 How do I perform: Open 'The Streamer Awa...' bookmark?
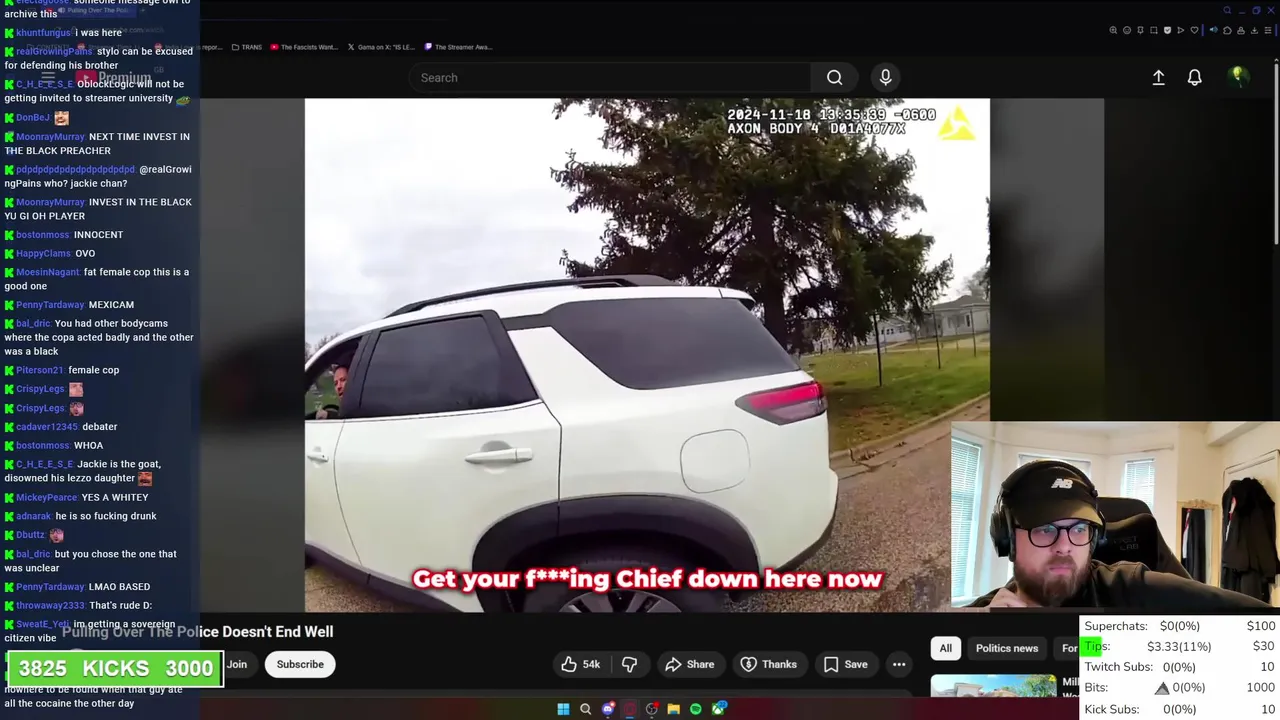click(x=458, y=47)
